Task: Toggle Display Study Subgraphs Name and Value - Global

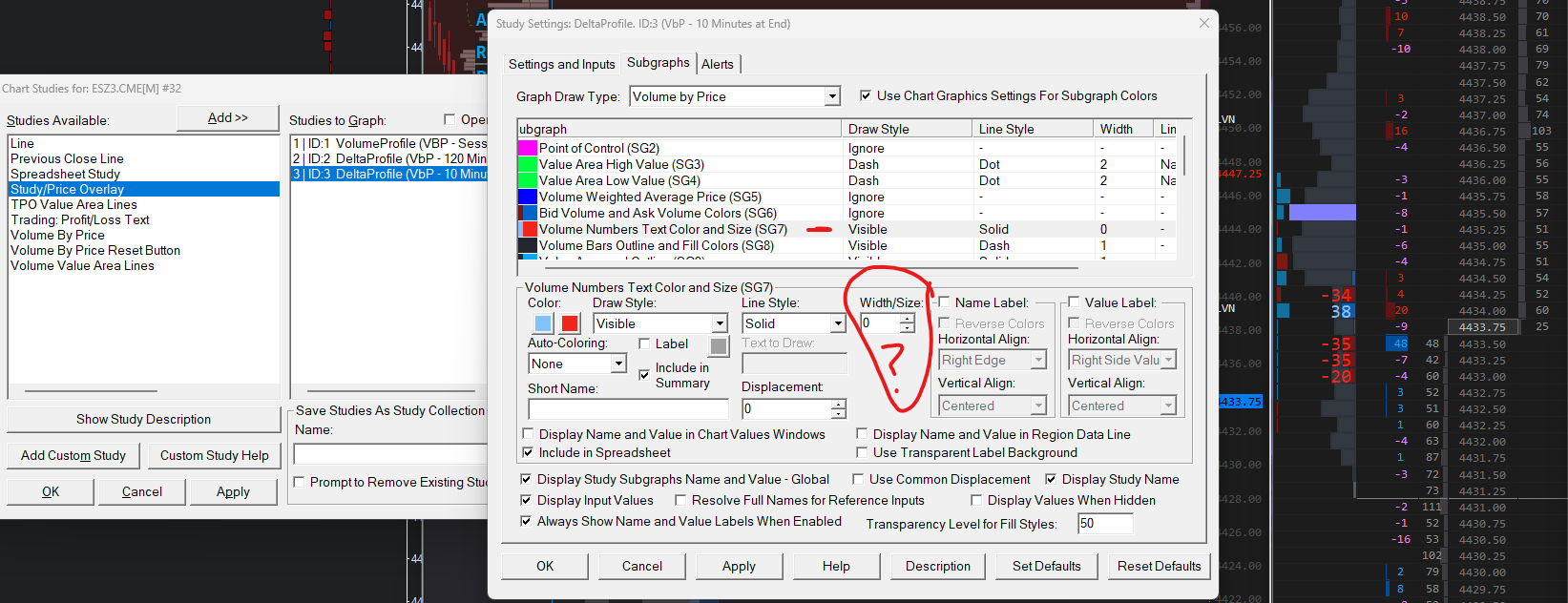Action: [526, 479]
